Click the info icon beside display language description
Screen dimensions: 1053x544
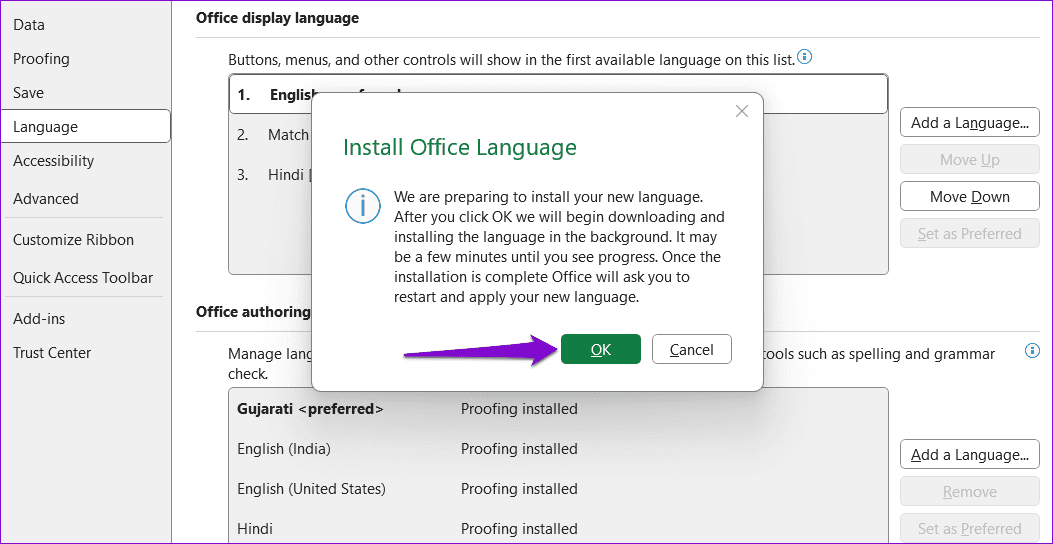click(804, 58)
